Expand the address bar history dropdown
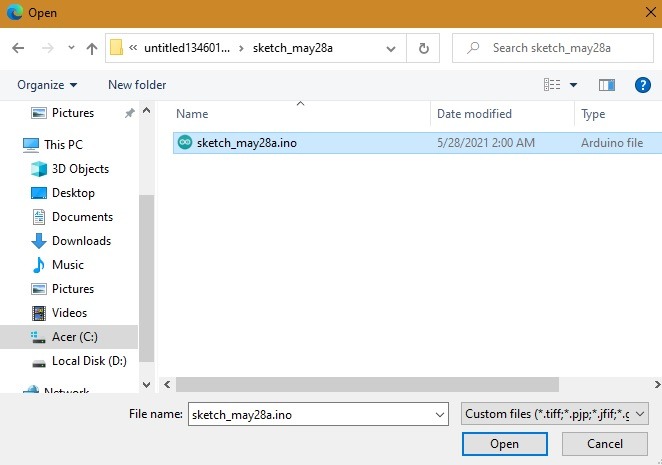 click(x=391, y=49)
